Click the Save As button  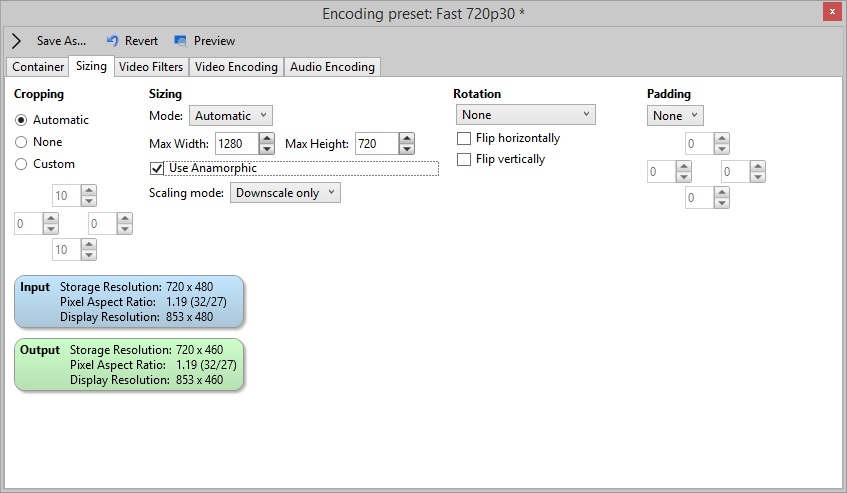coord(61,41)
